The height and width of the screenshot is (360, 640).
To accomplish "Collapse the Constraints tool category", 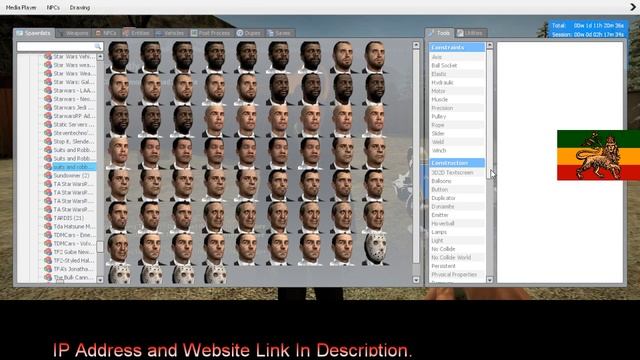I will tap(457, 47).
